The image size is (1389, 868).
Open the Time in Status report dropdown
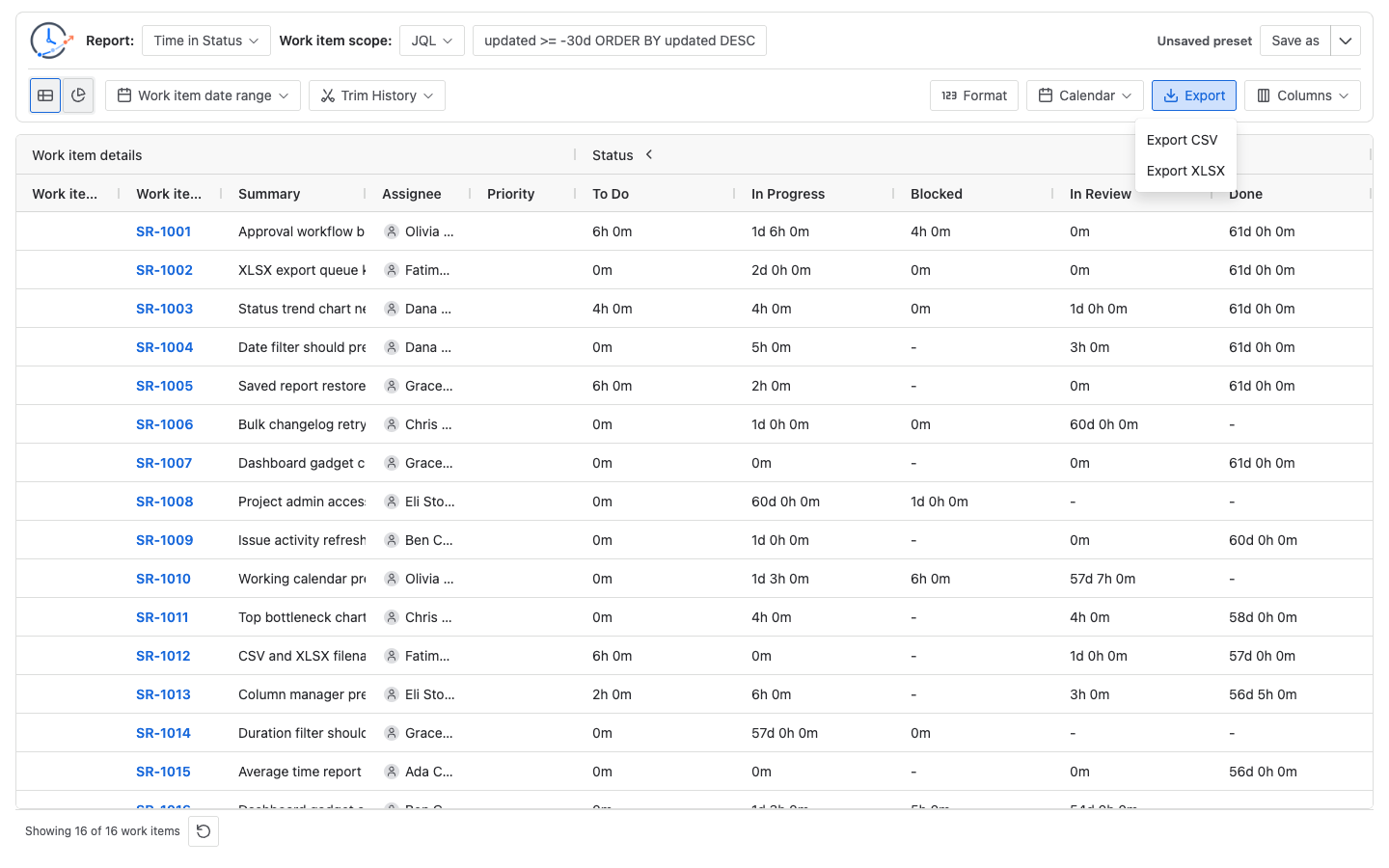pyautogui.click(x=206, y=41)
